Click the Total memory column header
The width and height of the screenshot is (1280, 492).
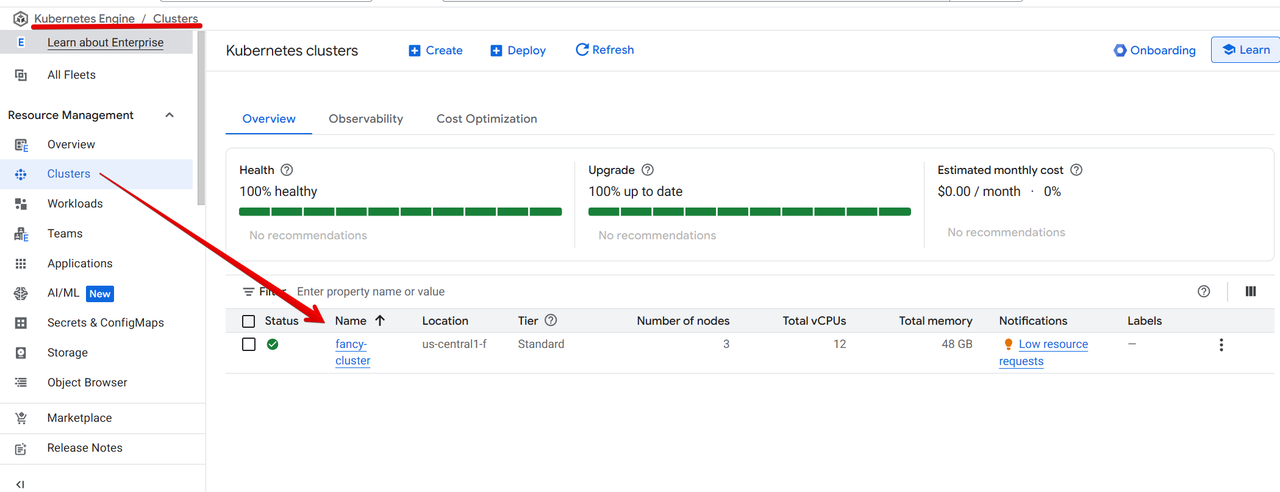coord(936,321)
